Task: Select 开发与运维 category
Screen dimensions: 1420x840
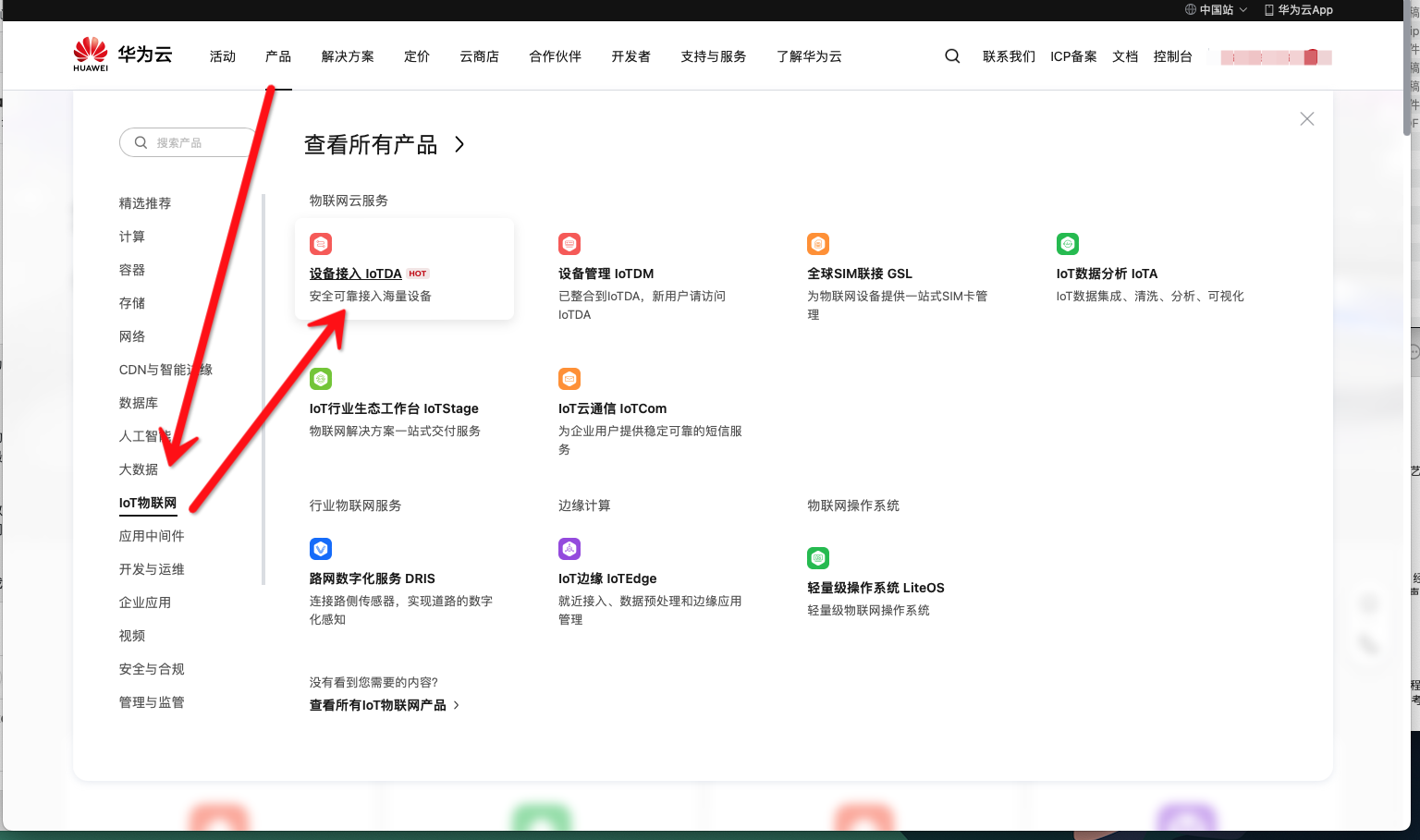Action: [x=152, y=569]
